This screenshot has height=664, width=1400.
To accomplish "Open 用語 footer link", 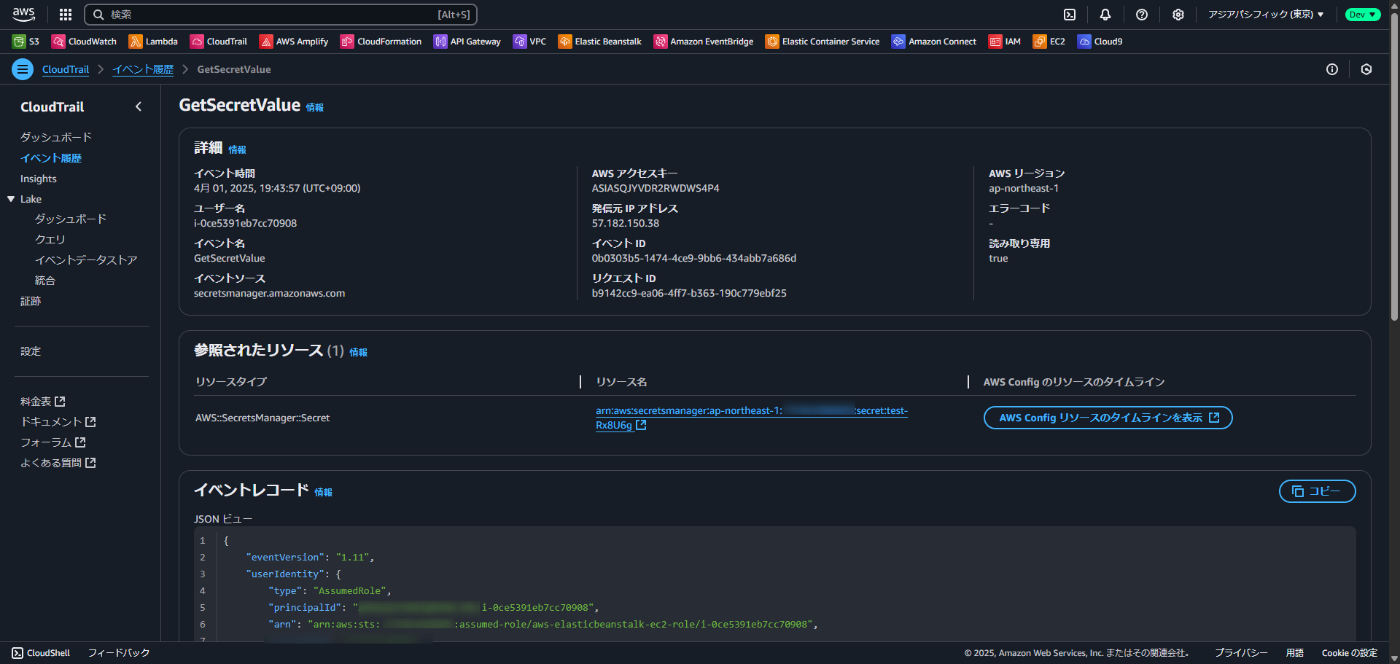I will click(1295, 653).
